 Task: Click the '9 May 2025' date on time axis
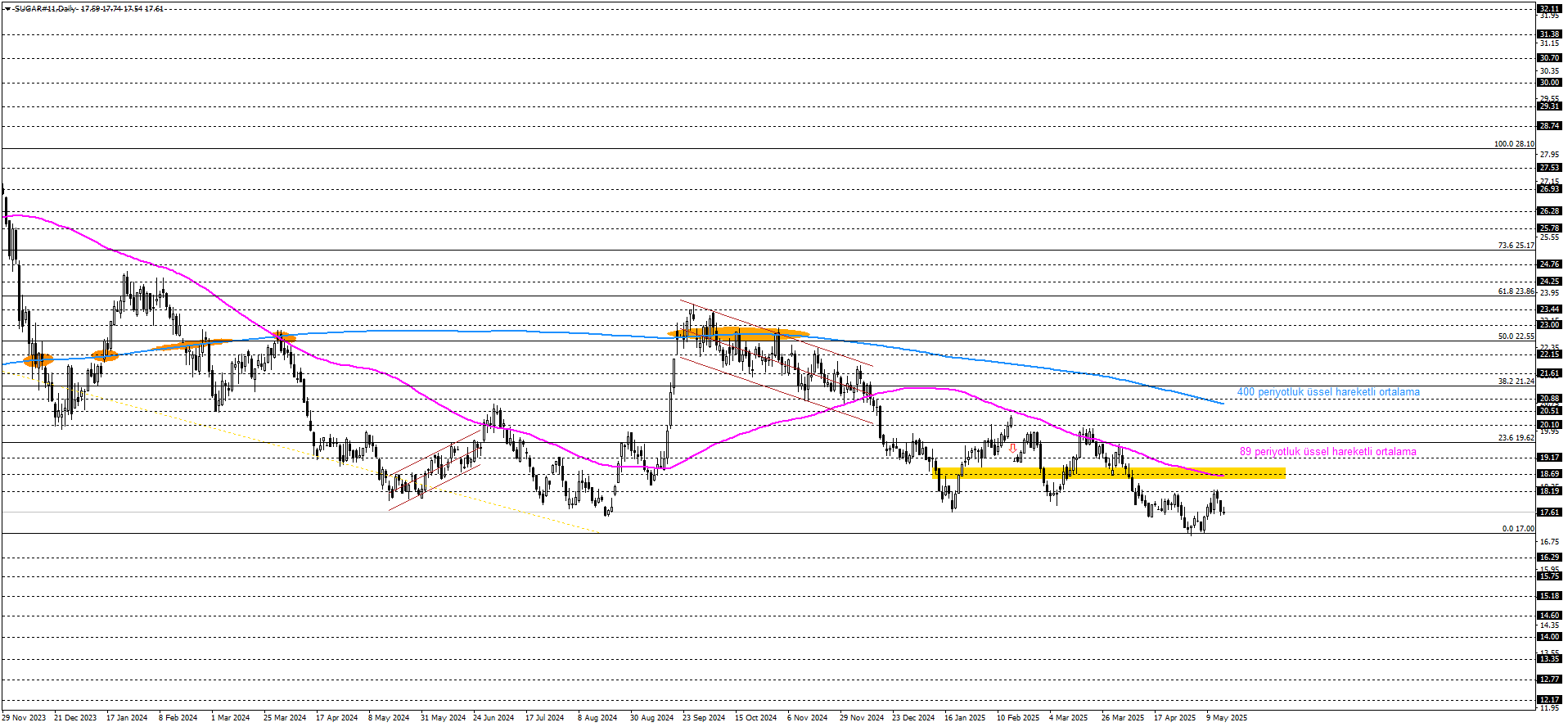pos(1227,718)
